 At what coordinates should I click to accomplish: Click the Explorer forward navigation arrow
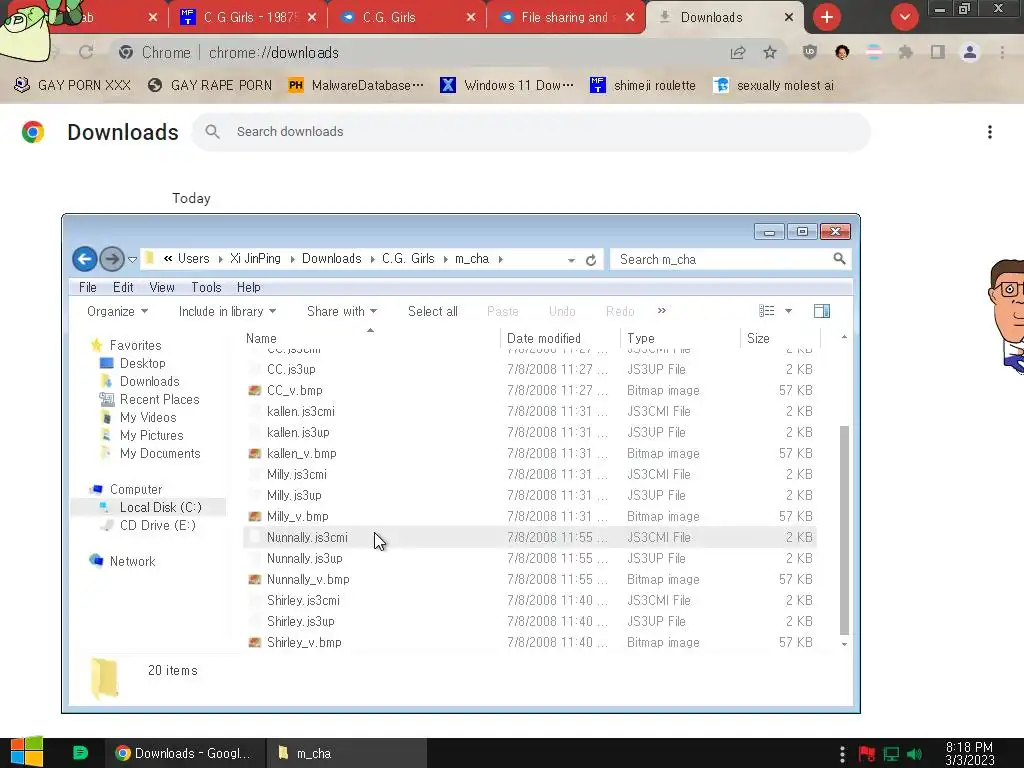click(x=112, y=259)
